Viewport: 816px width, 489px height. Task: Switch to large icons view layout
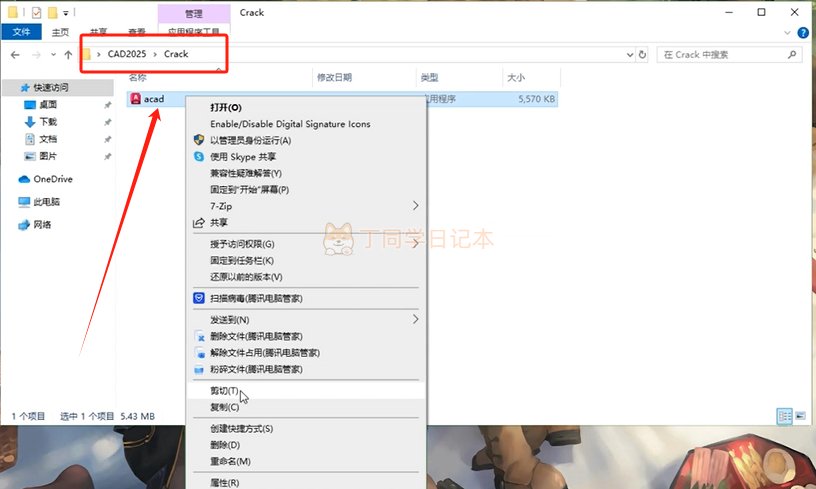click(800, 416)
